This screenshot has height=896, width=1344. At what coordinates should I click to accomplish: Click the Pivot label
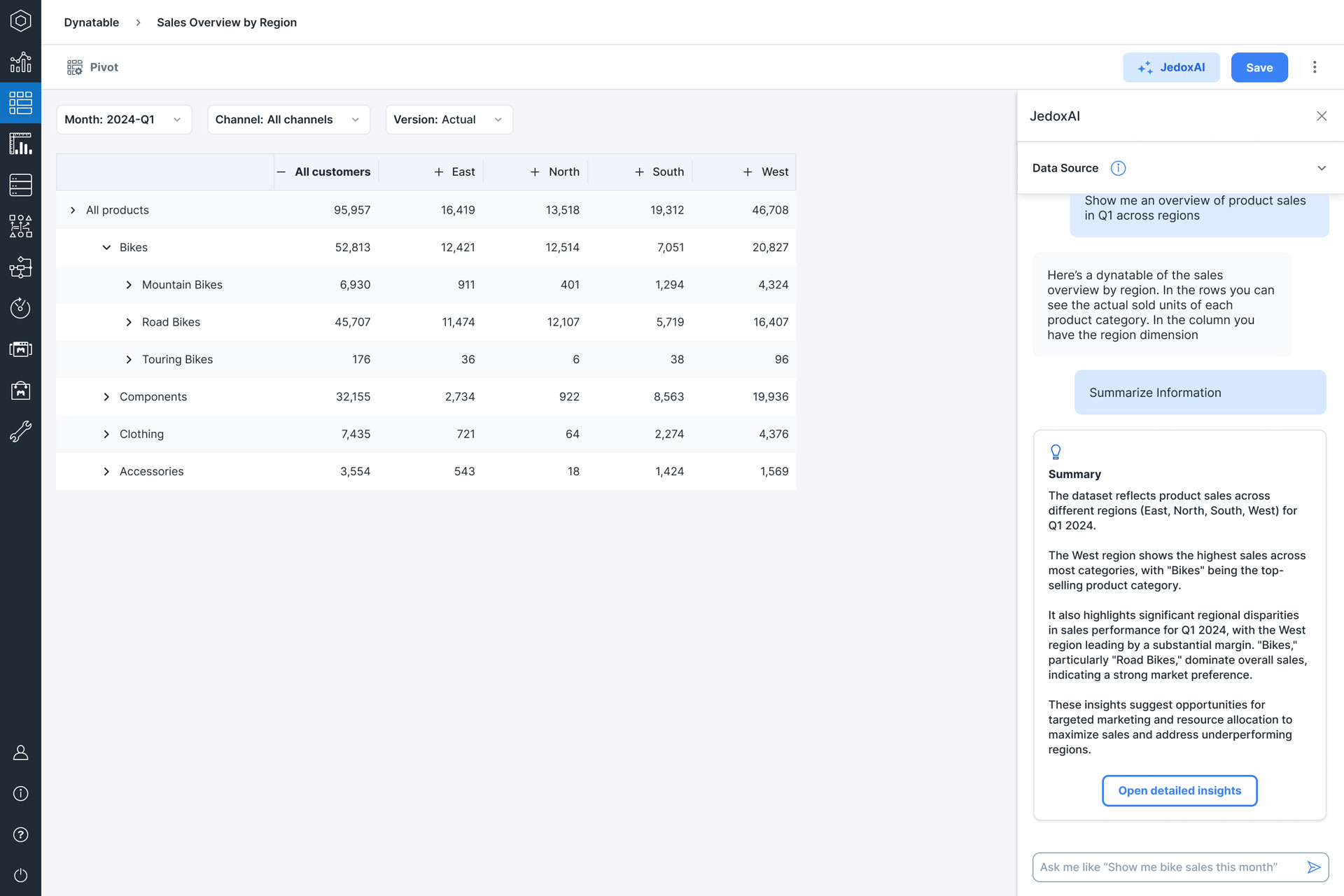click(104, 67)
